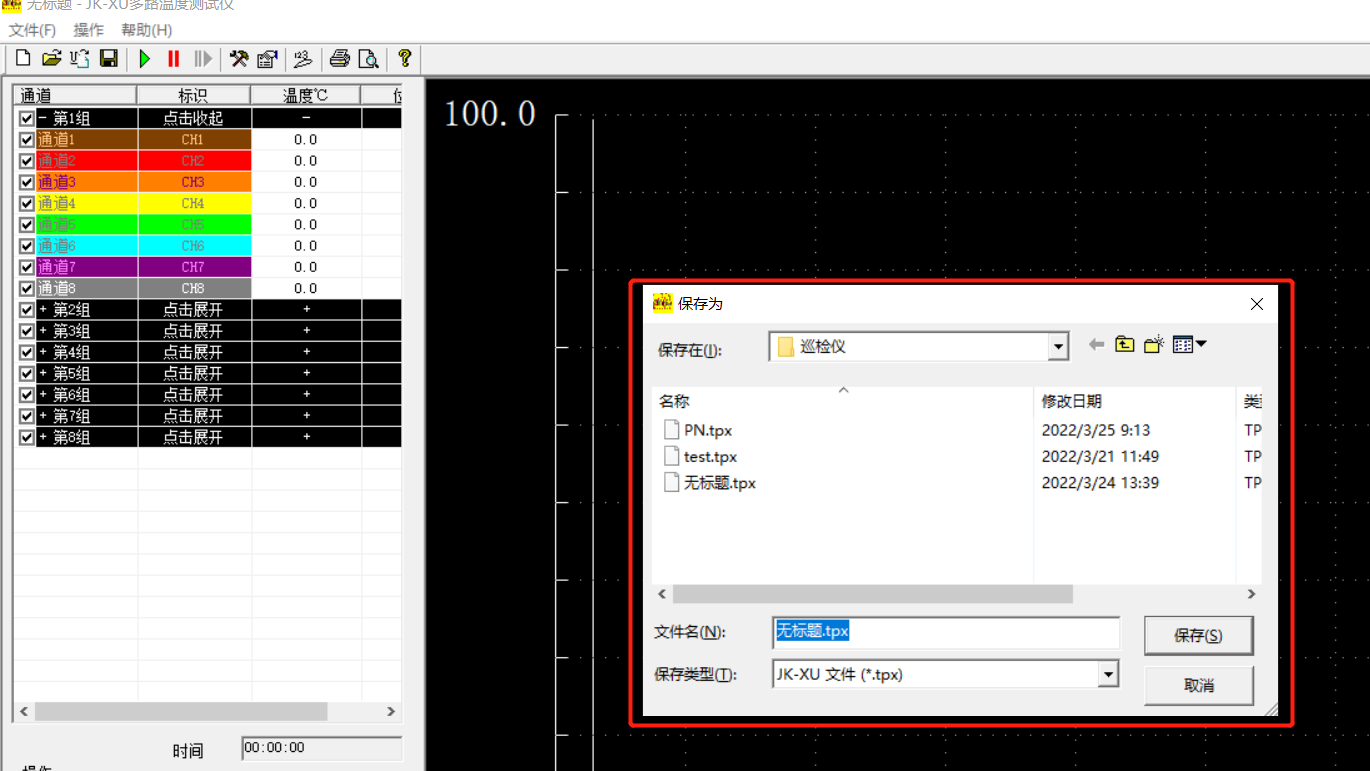Screen dimensions: 1370x771
Task: Click the U-disk import toolbar icon
Action: [x=80, y=59]
